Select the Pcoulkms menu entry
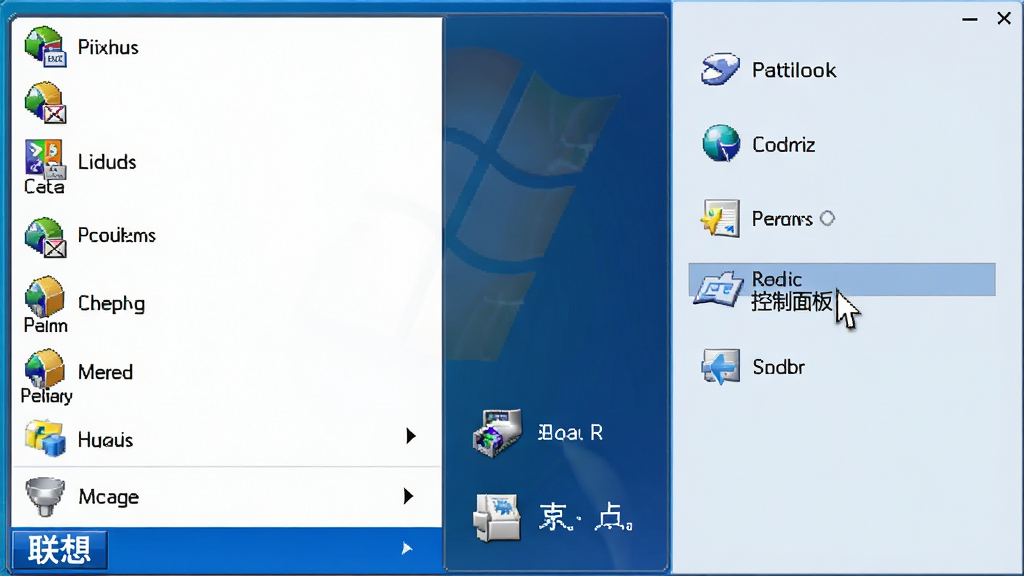Screen dimensions: 1024x576 [116, 235]
